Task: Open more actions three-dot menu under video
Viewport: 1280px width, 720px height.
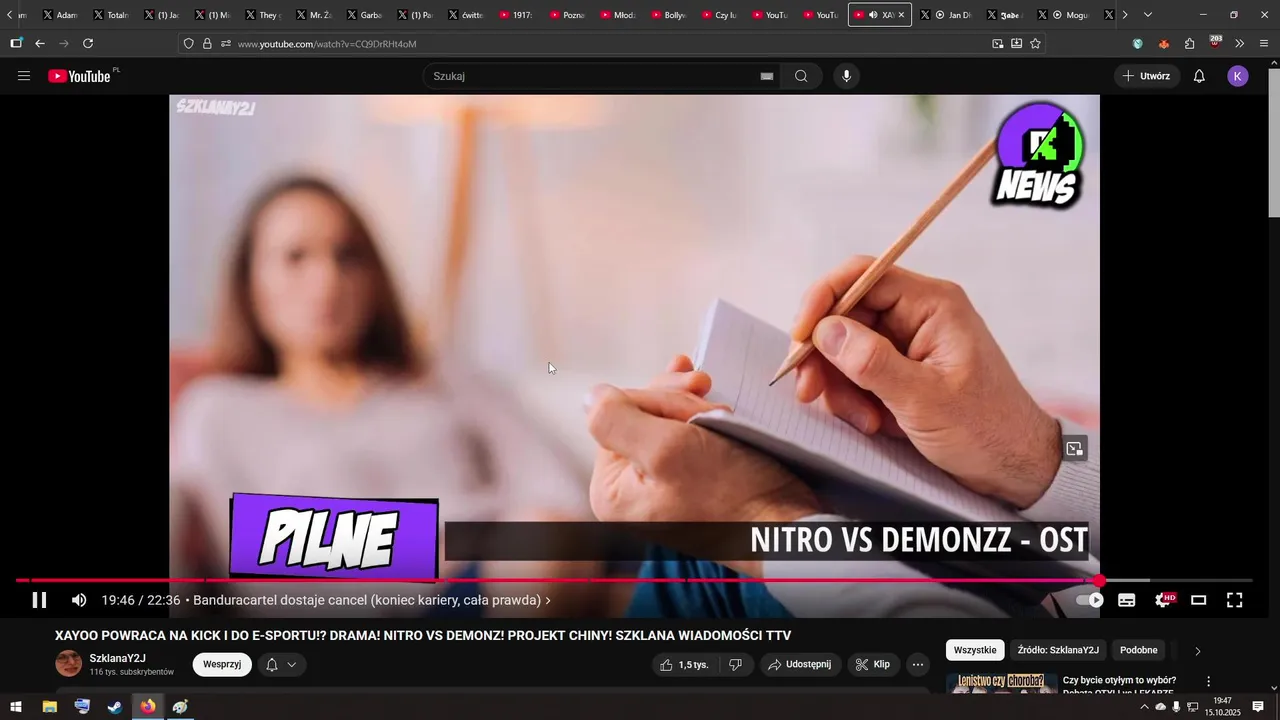Action: pyautogui.click(x=918, y=664)
